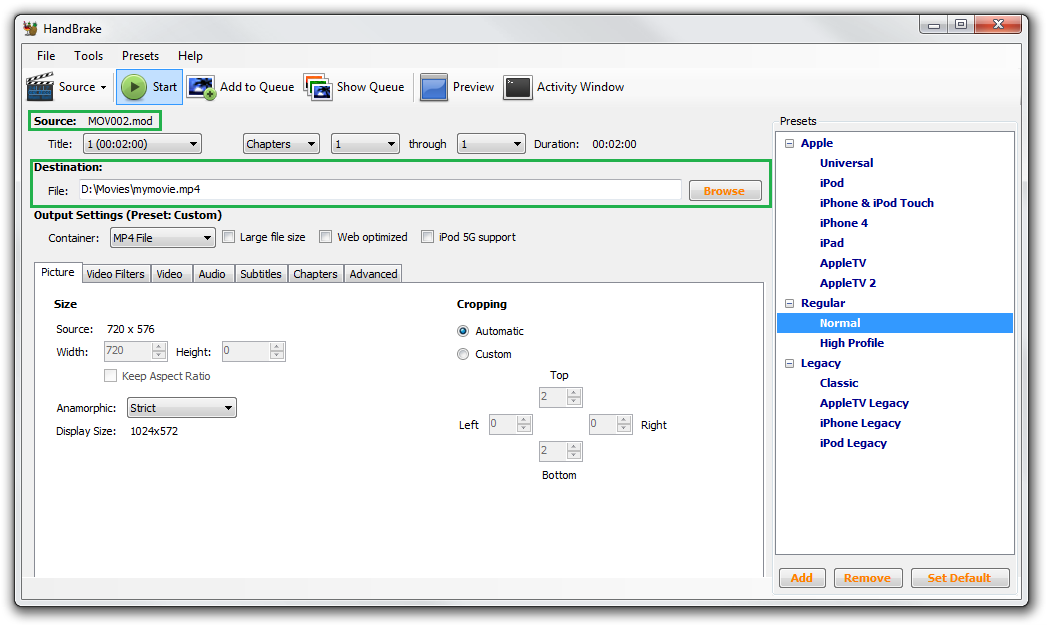Click the Set Default button
Screen dimensions: 1047x625
(x=960, y=578)
